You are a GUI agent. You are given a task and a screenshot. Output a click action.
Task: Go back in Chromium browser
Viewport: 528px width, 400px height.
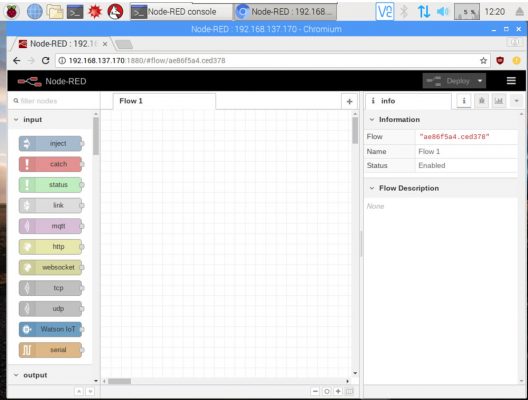coord(16,61)
